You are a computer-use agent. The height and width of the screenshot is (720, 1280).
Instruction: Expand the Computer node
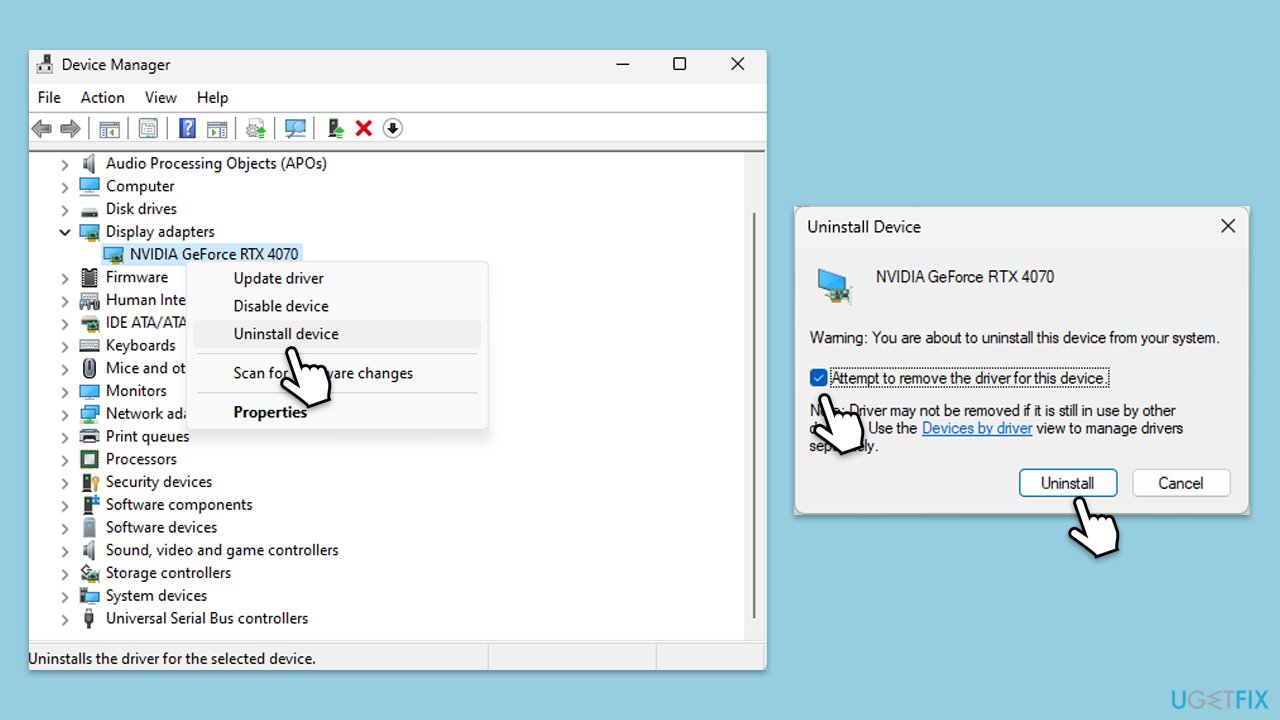point(65,186)
